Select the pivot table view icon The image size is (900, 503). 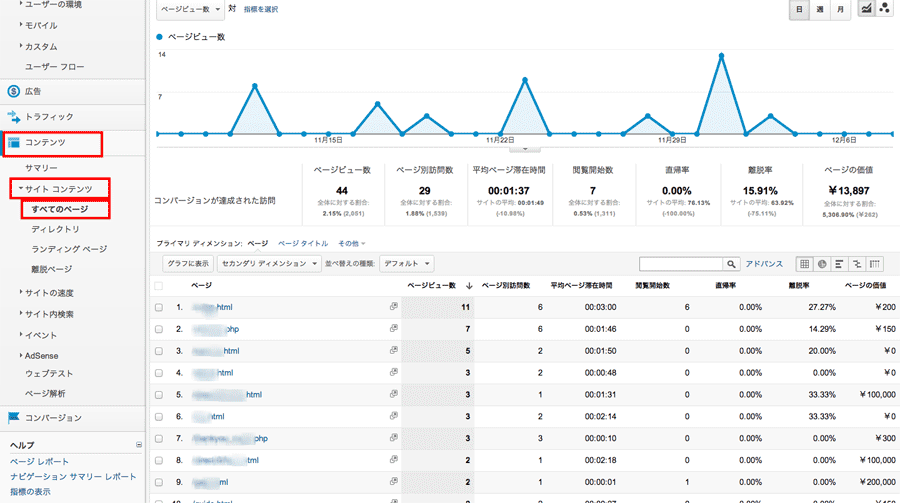[x=876, y=264]
